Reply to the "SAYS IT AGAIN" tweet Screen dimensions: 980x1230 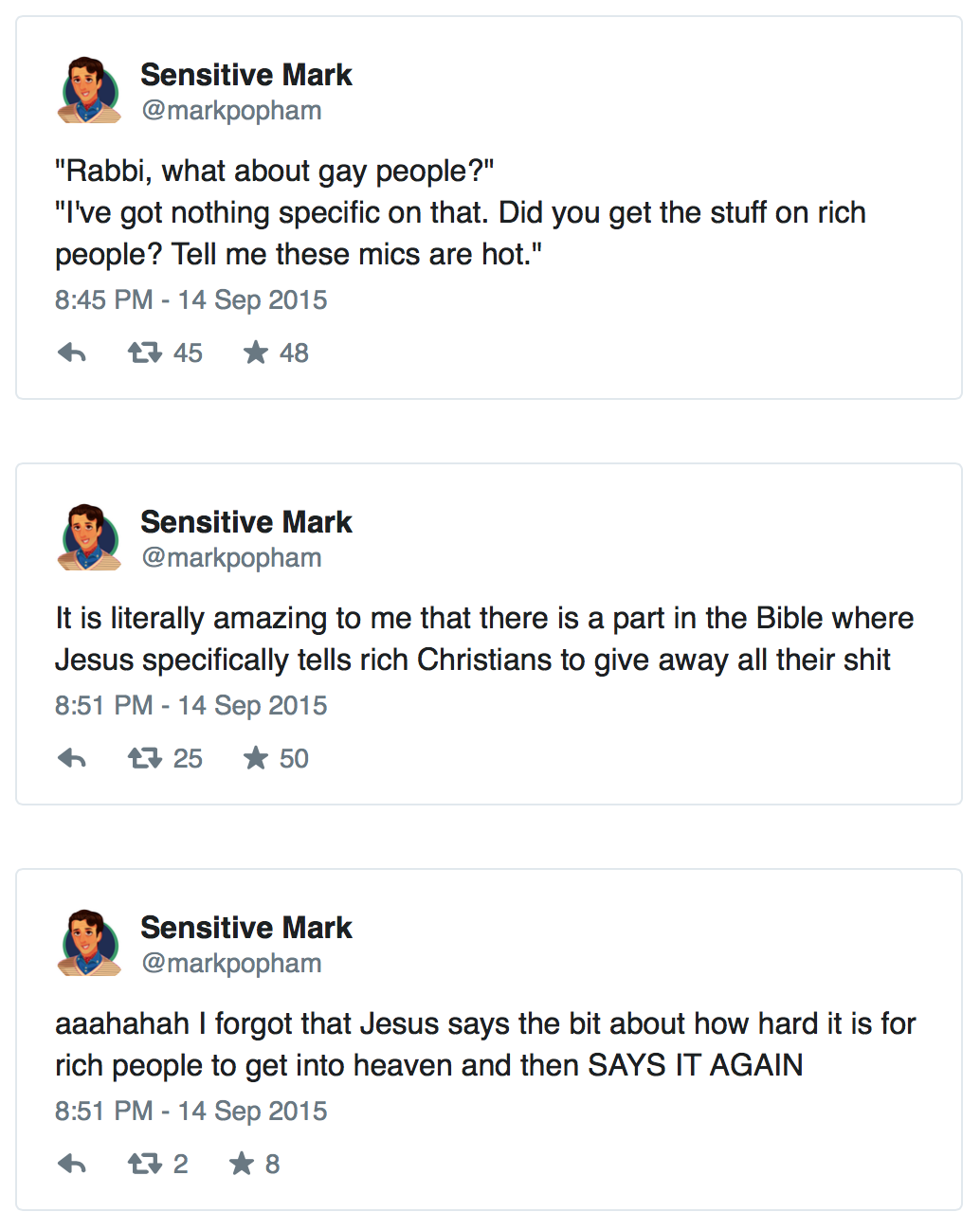point(72,1165)
